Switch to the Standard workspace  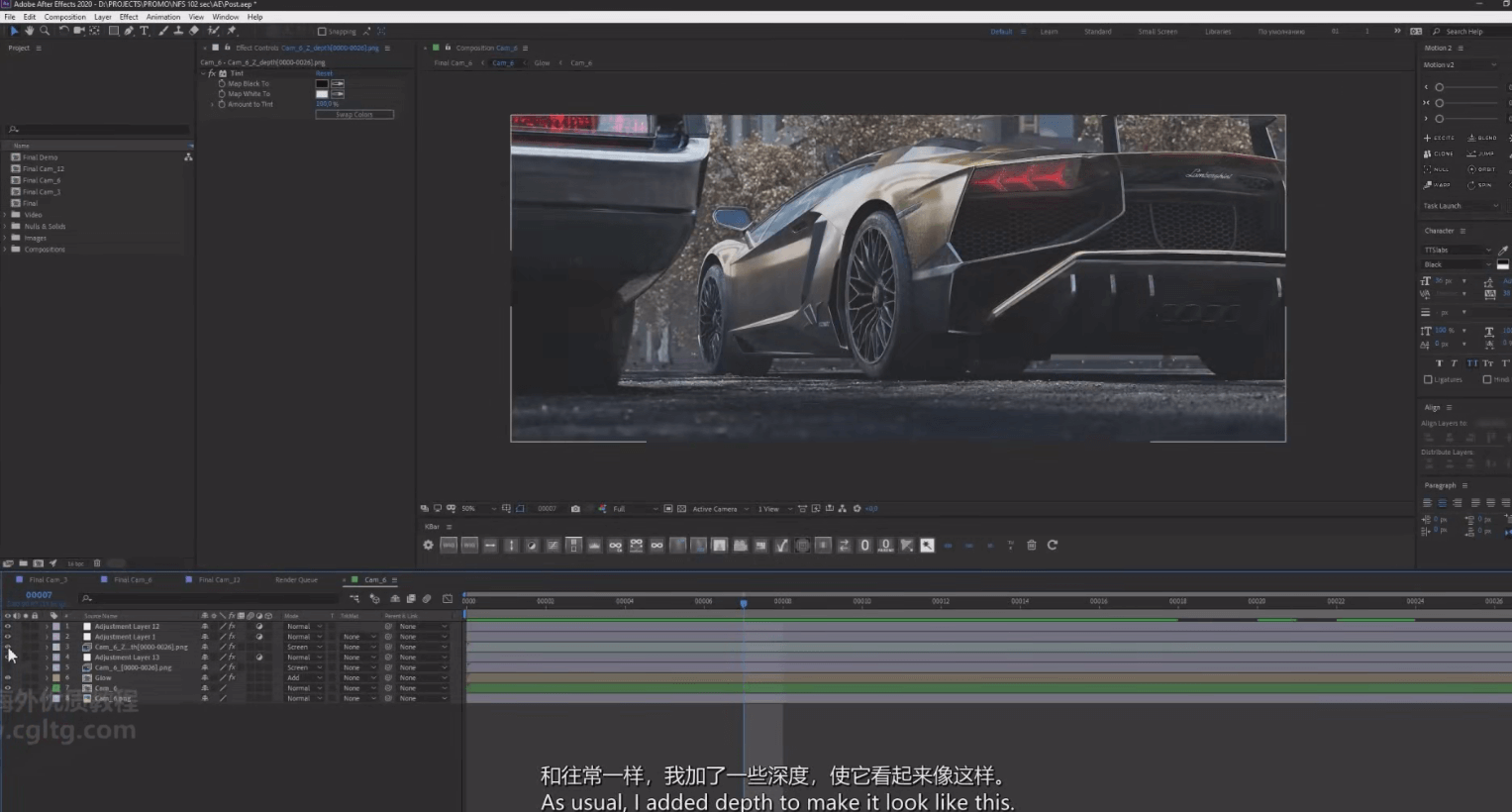[1097, 32]
